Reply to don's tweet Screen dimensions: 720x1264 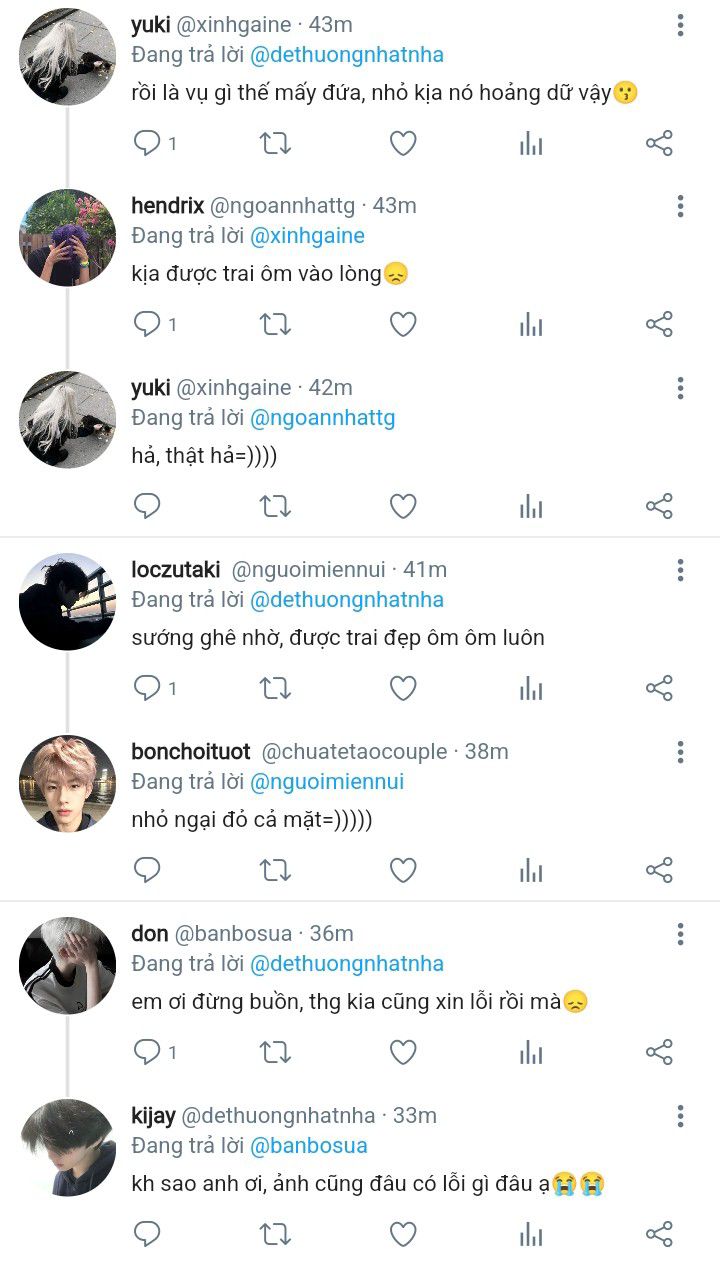tap(148, 1052)
